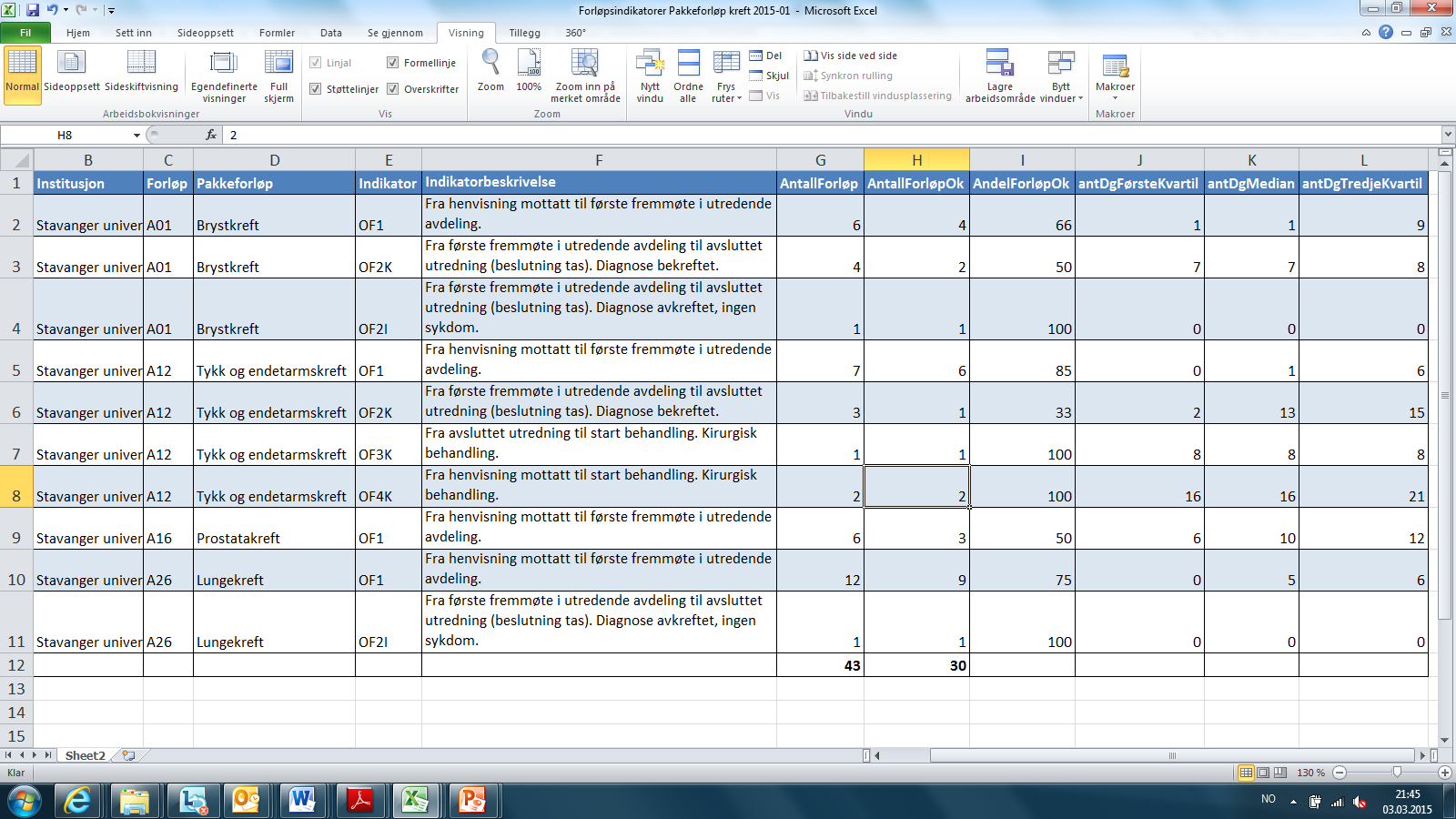The height and width of the screenshot is (819, 1456).
Task: Zoom inn på merket område
Action: [x=585, y=76]
